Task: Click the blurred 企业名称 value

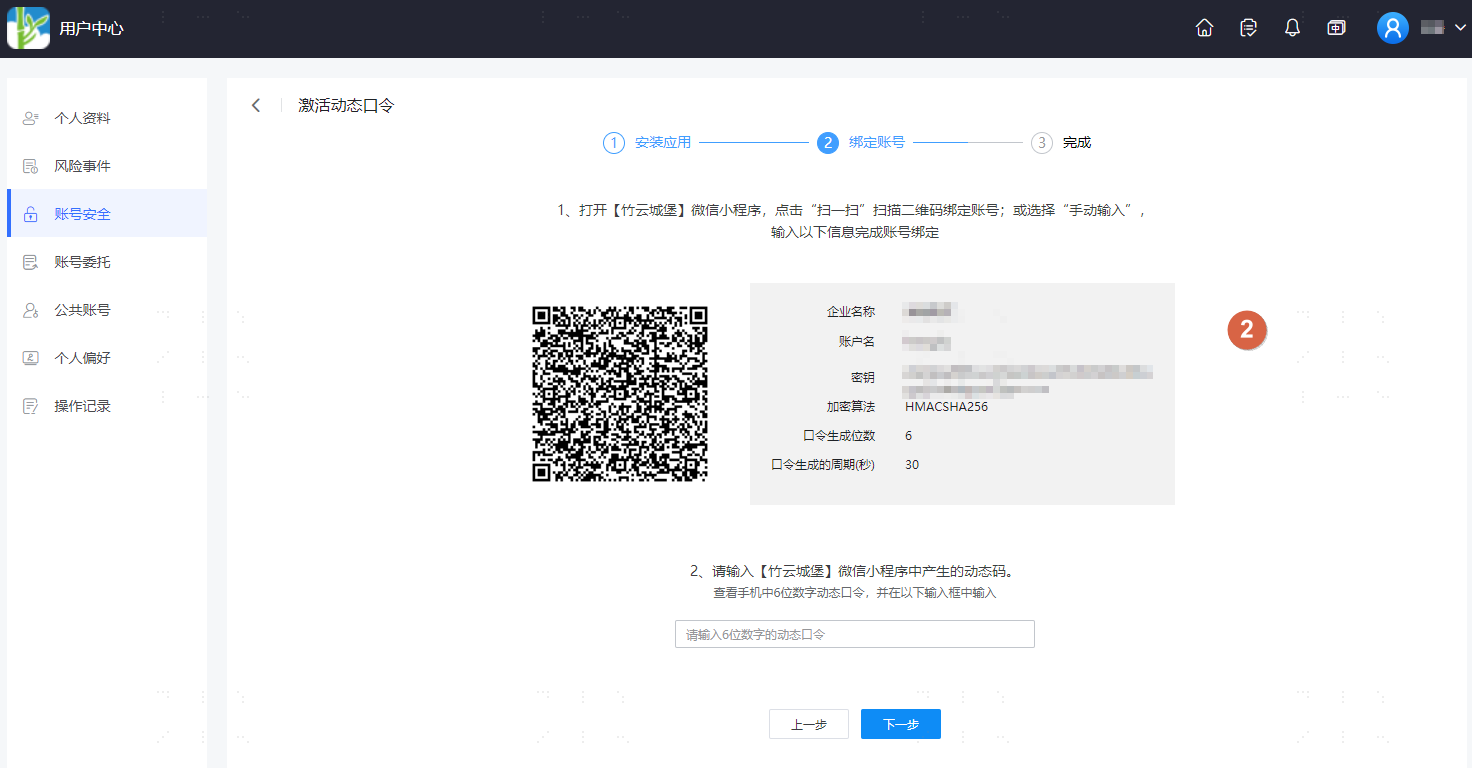Action: (x=931, y=312)
